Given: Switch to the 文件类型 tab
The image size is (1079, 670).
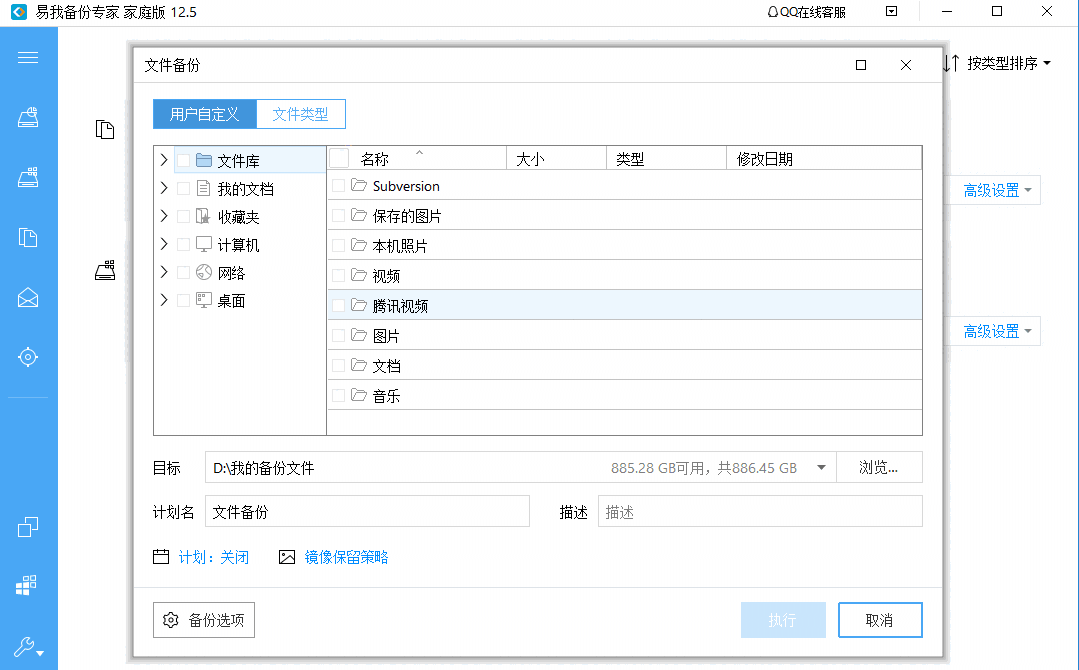Looking at the screenshot, I should click(300, 114).
